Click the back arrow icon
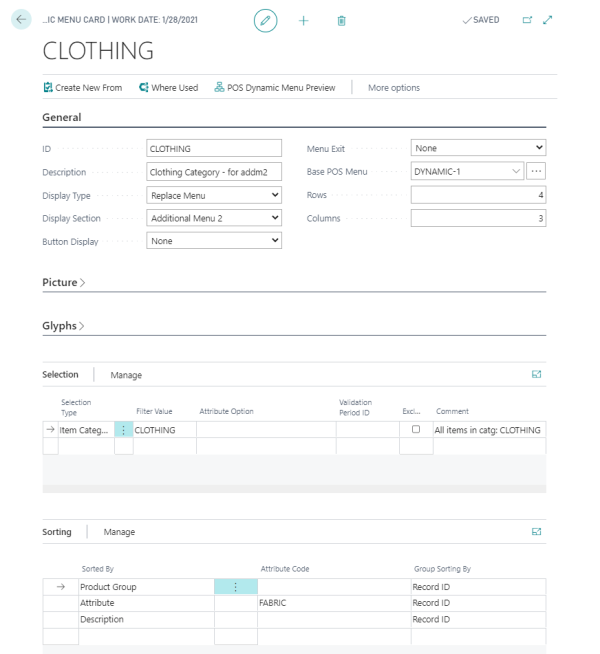 (x=21, y=20)
